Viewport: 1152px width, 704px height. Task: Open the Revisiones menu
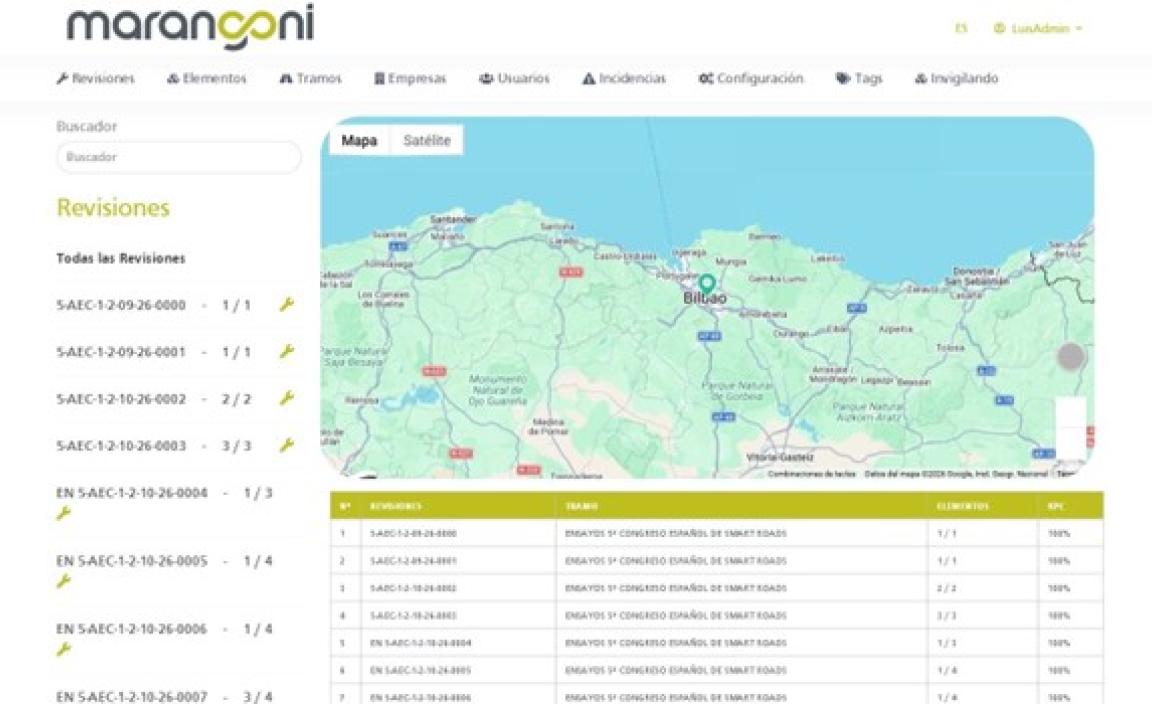tap(96, 78)
